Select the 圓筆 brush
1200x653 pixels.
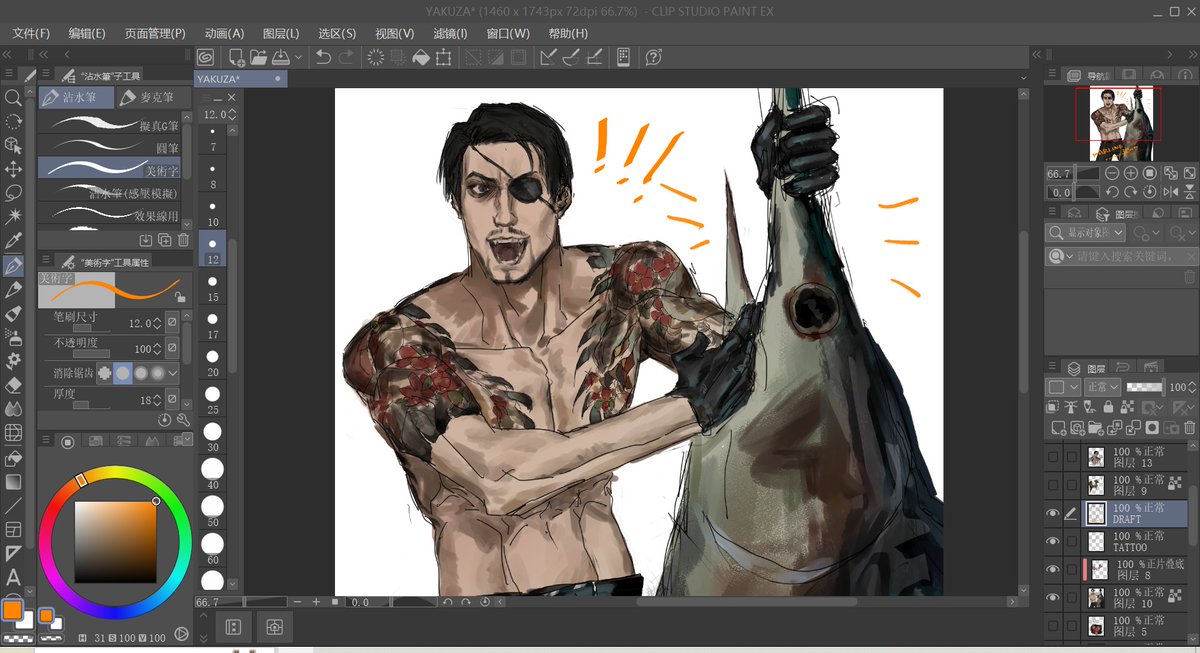(x=110, y=146)
